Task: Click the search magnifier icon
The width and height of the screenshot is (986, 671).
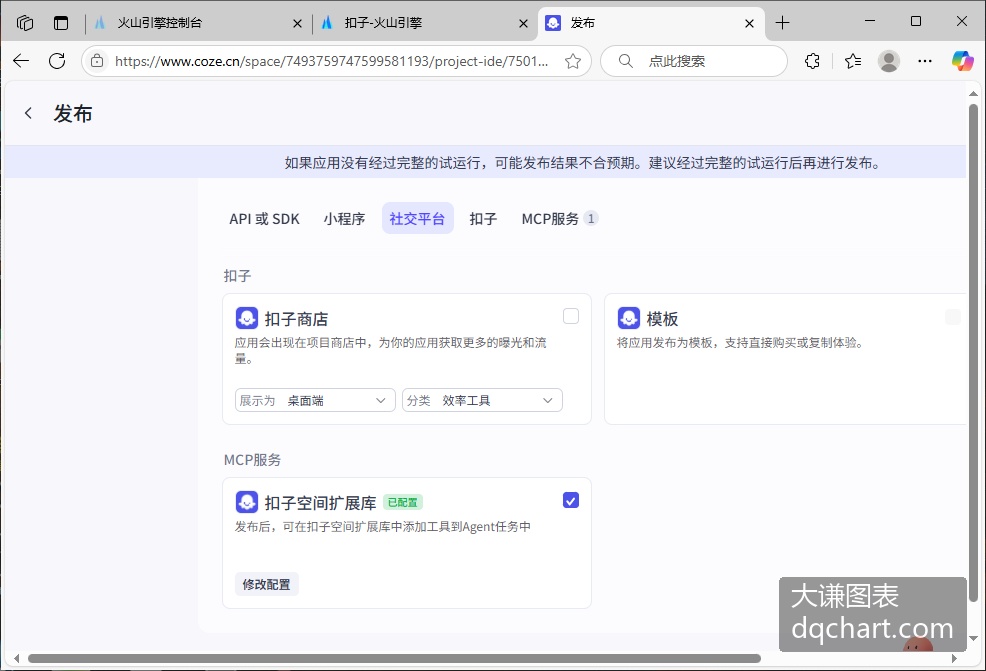Action: point(626,61)
